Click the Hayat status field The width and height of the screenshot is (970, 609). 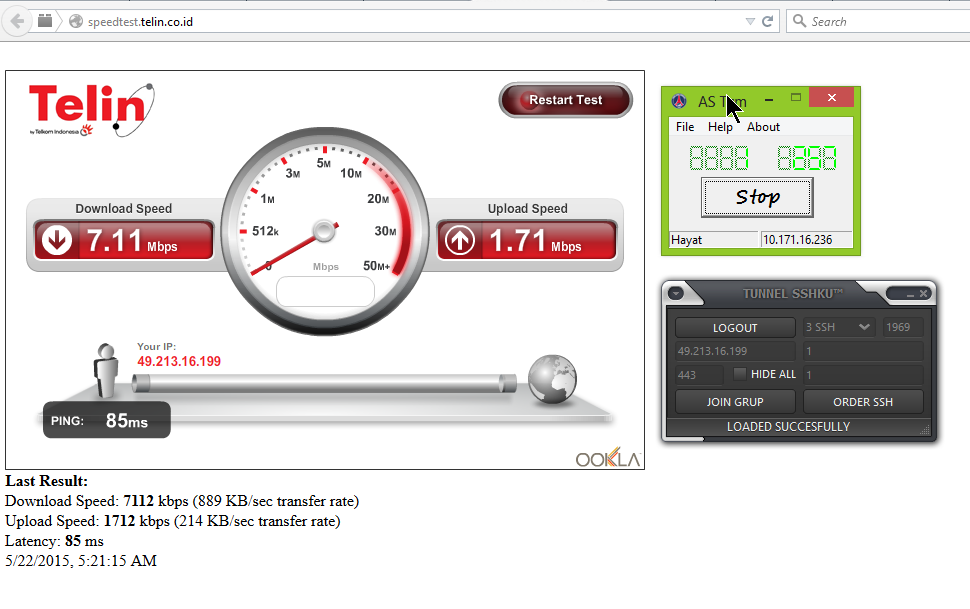[x=714, y=240]
